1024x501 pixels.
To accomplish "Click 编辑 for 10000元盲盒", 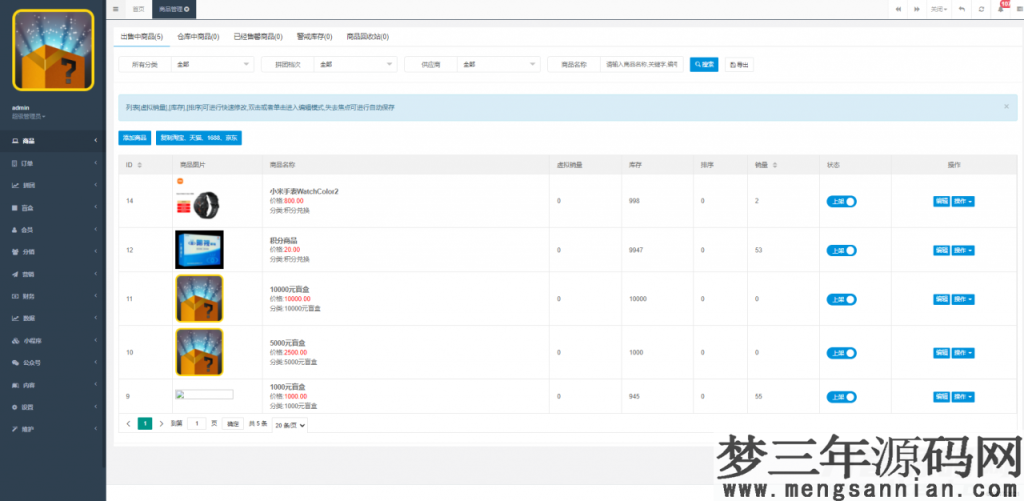I will coord(941,299).
